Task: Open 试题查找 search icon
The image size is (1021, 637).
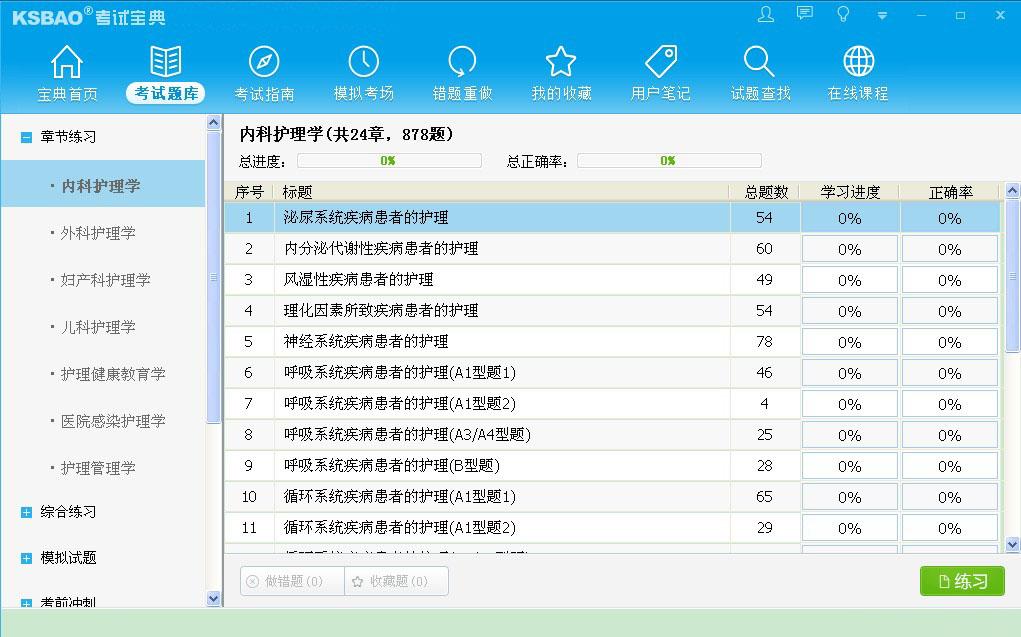Action: click(x=759, y=63)
